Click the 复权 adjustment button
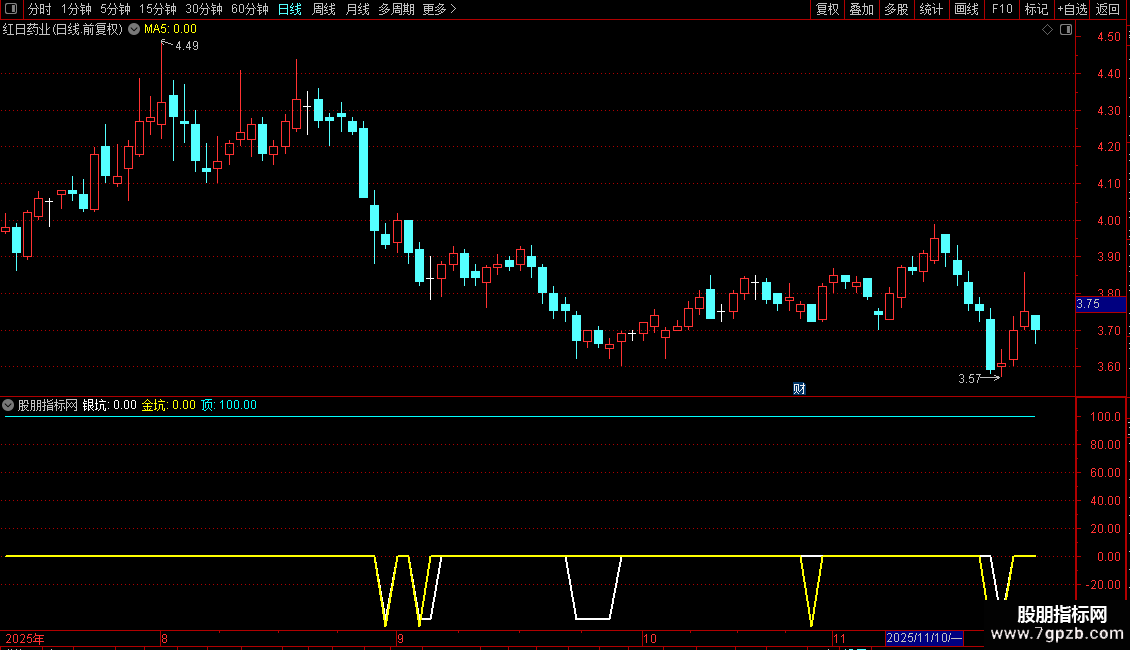Viewport: 1130px width, 650px height. tap(827, 9)
